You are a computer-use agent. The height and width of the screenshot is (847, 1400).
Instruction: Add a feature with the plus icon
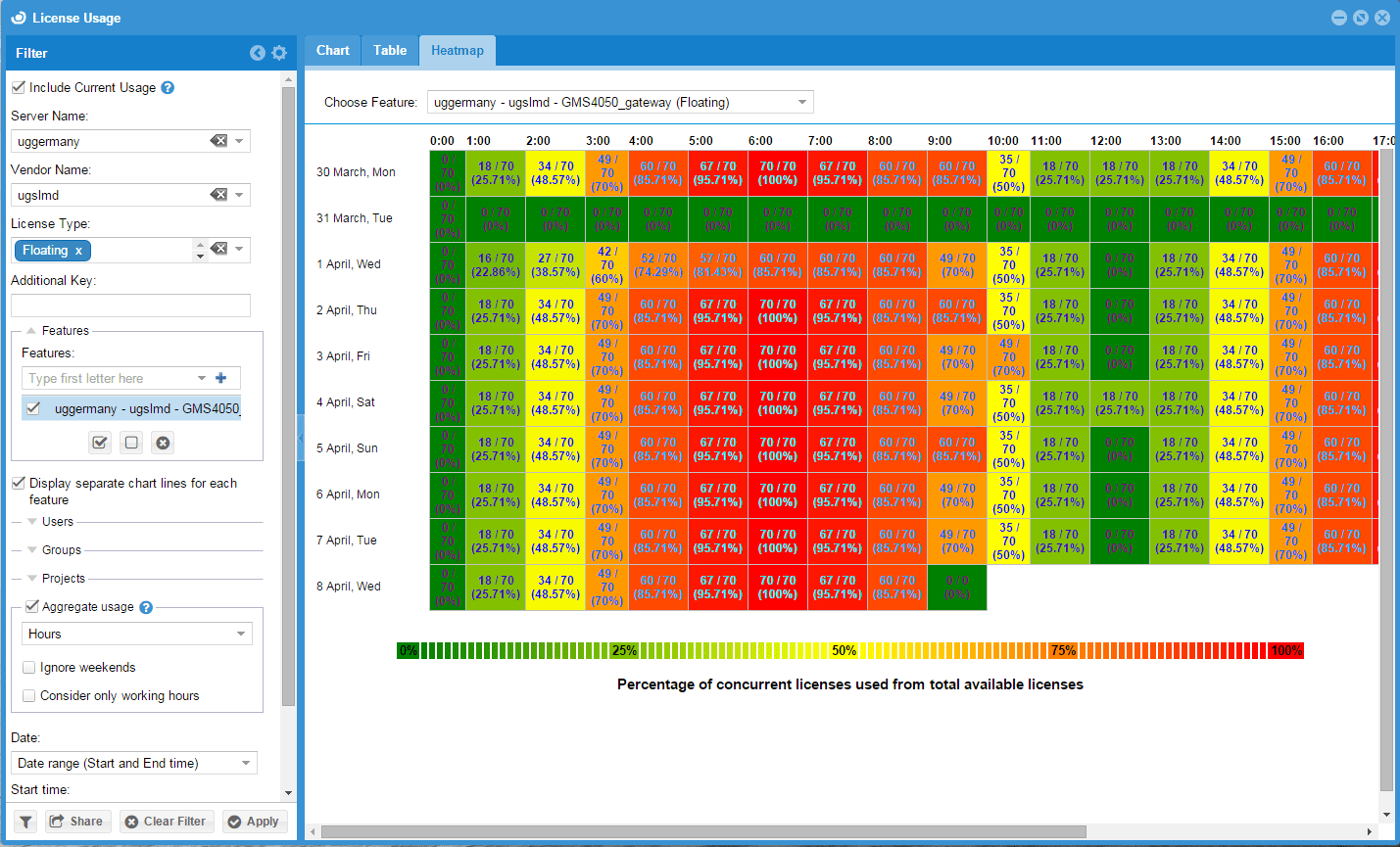tap(220, 378)
